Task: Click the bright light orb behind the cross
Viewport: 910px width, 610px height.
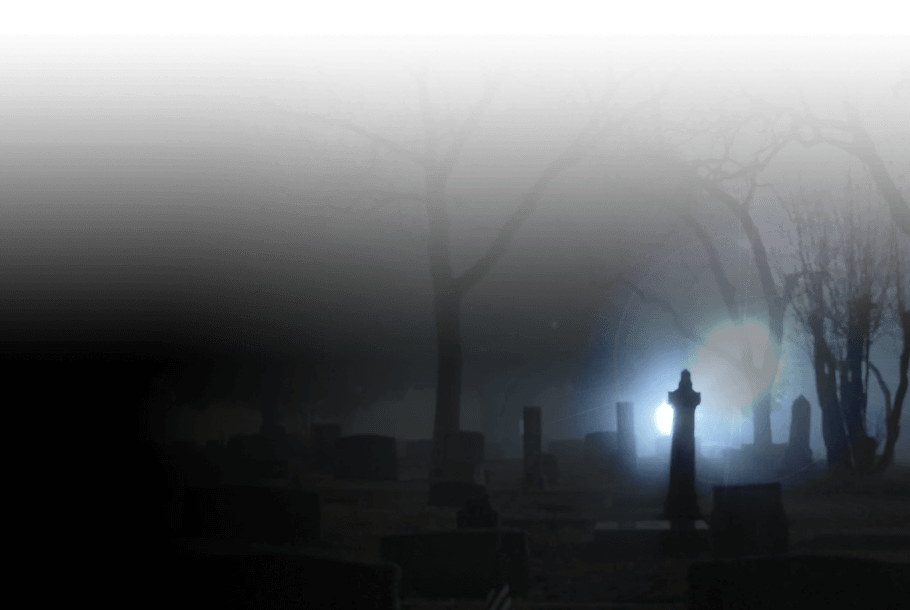Action: point(663,417)
